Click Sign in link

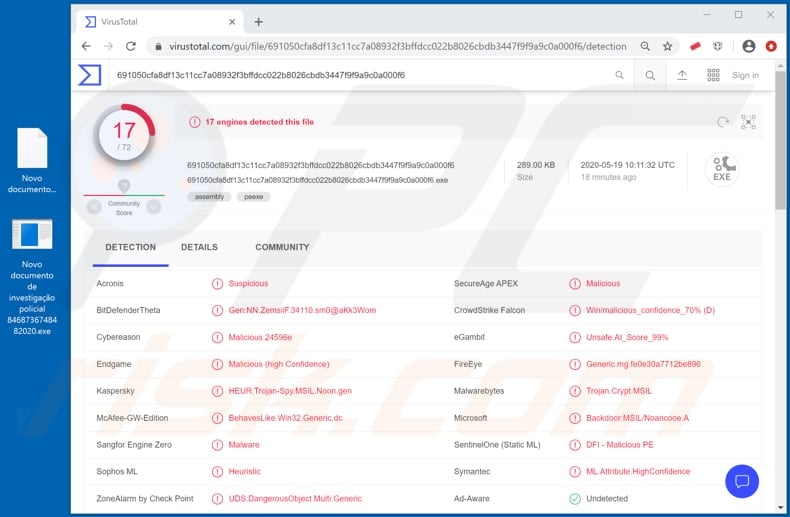(x=745, y=75)
